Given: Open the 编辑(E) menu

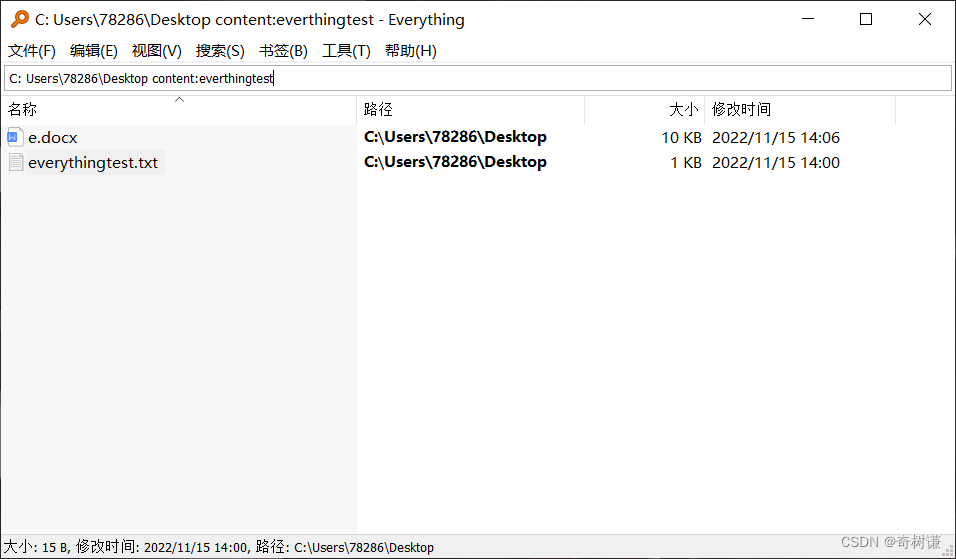Looking at the screenshot, I should (93, 51).
